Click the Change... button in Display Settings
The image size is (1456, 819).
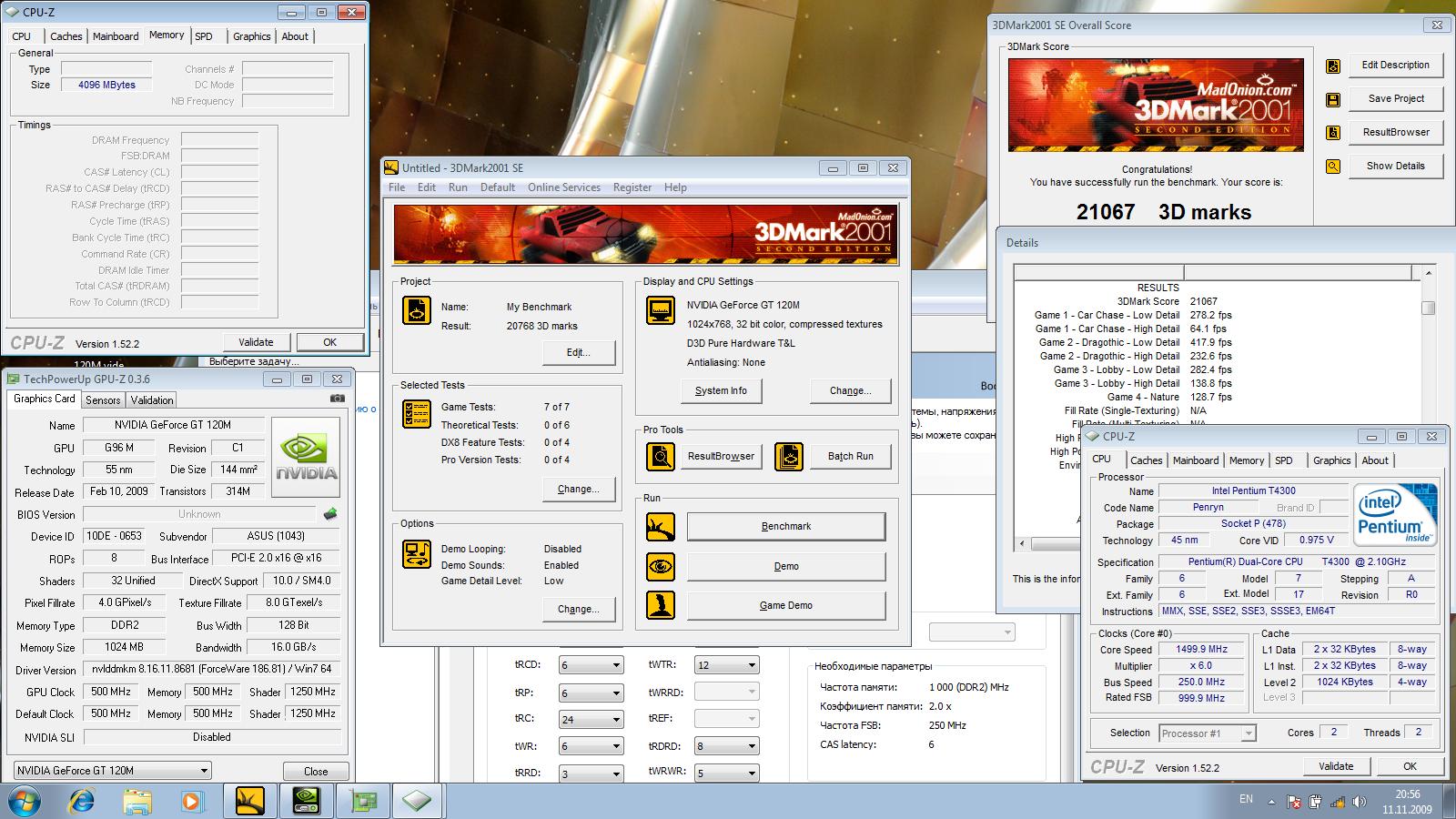tap(851, 390)
